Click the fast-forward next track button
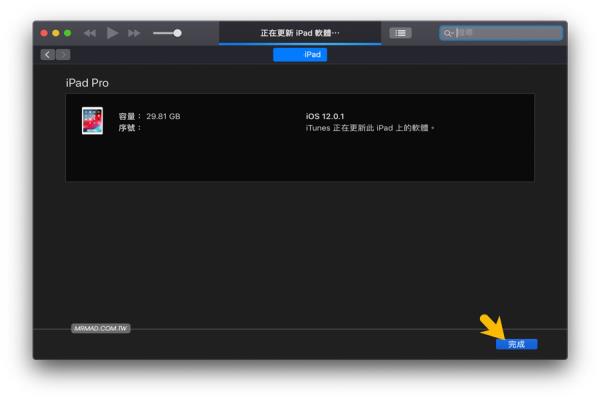 click(134, 34)
